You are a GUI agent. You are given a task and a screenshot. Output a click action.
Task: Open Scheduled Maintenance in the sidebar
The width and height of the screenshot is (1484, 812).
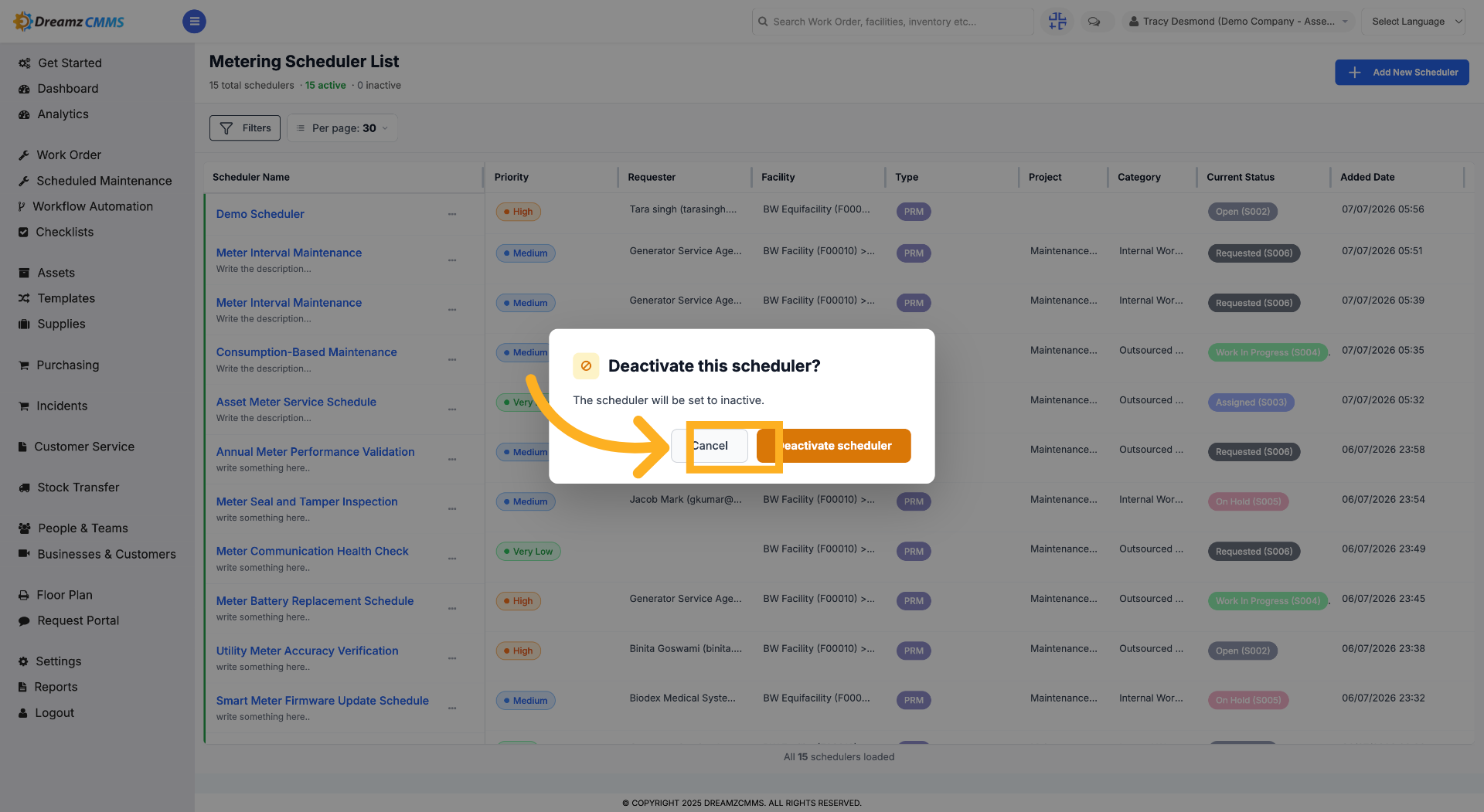(x=104, y=181)
